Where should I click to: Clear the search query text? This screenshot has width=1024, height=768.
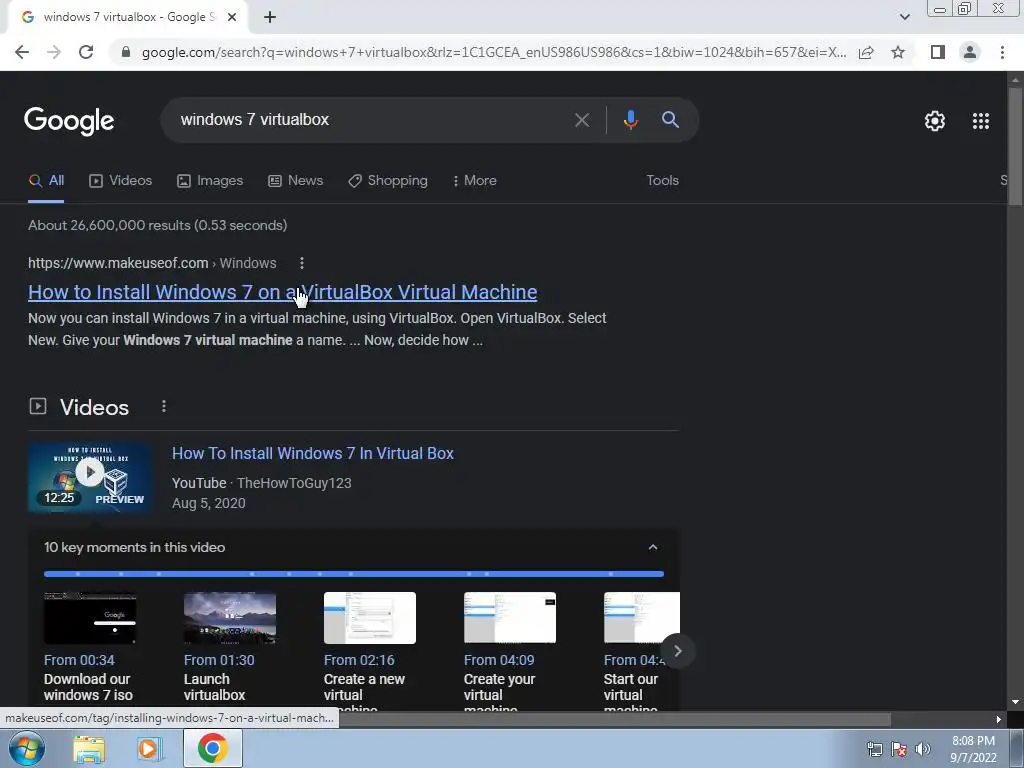point(581,120)
